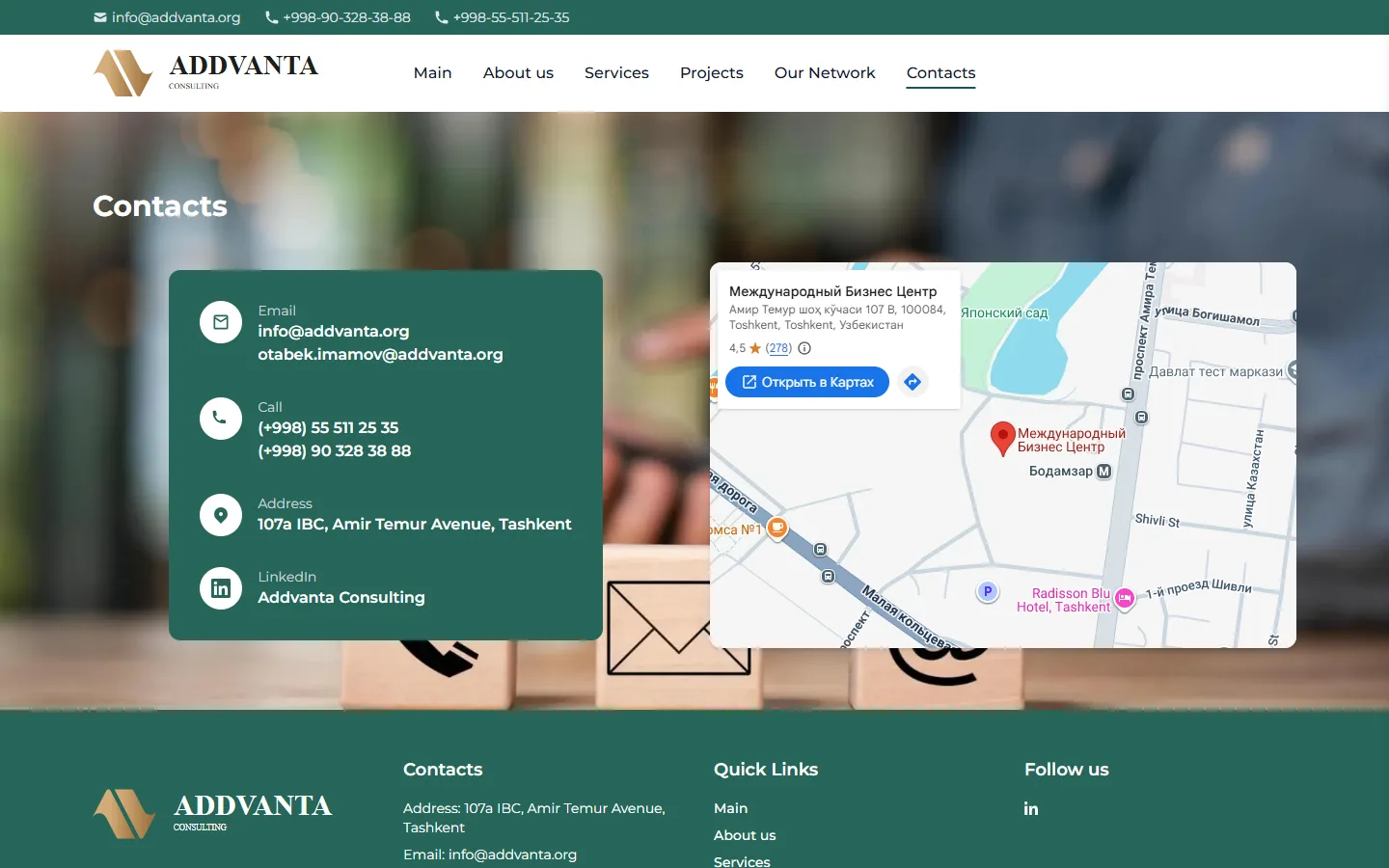
Task: Click the info icon next to reviews
Action: 804,348
